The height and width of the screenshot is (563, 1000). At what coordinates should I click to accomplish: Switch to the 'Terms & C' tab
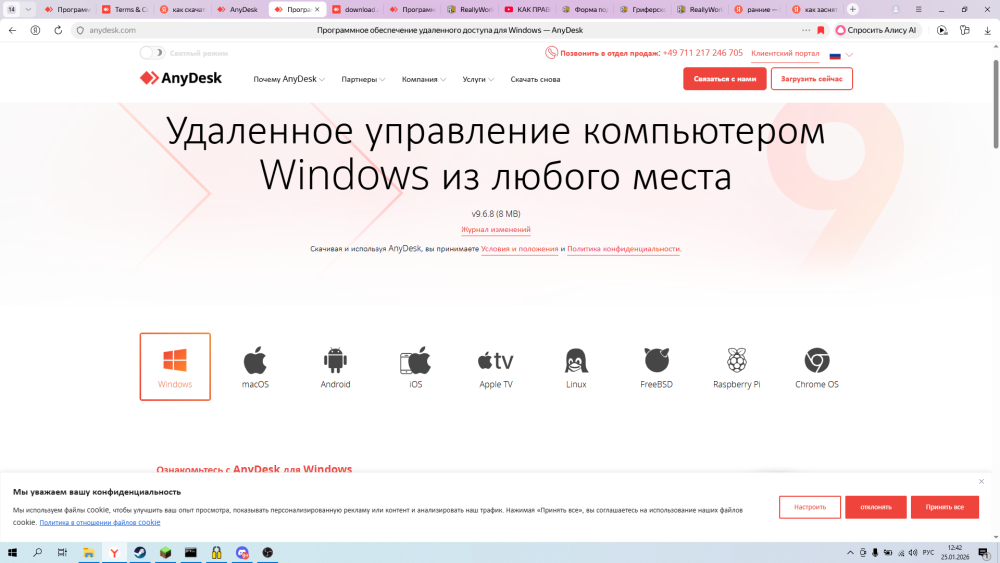click(125, 10)
